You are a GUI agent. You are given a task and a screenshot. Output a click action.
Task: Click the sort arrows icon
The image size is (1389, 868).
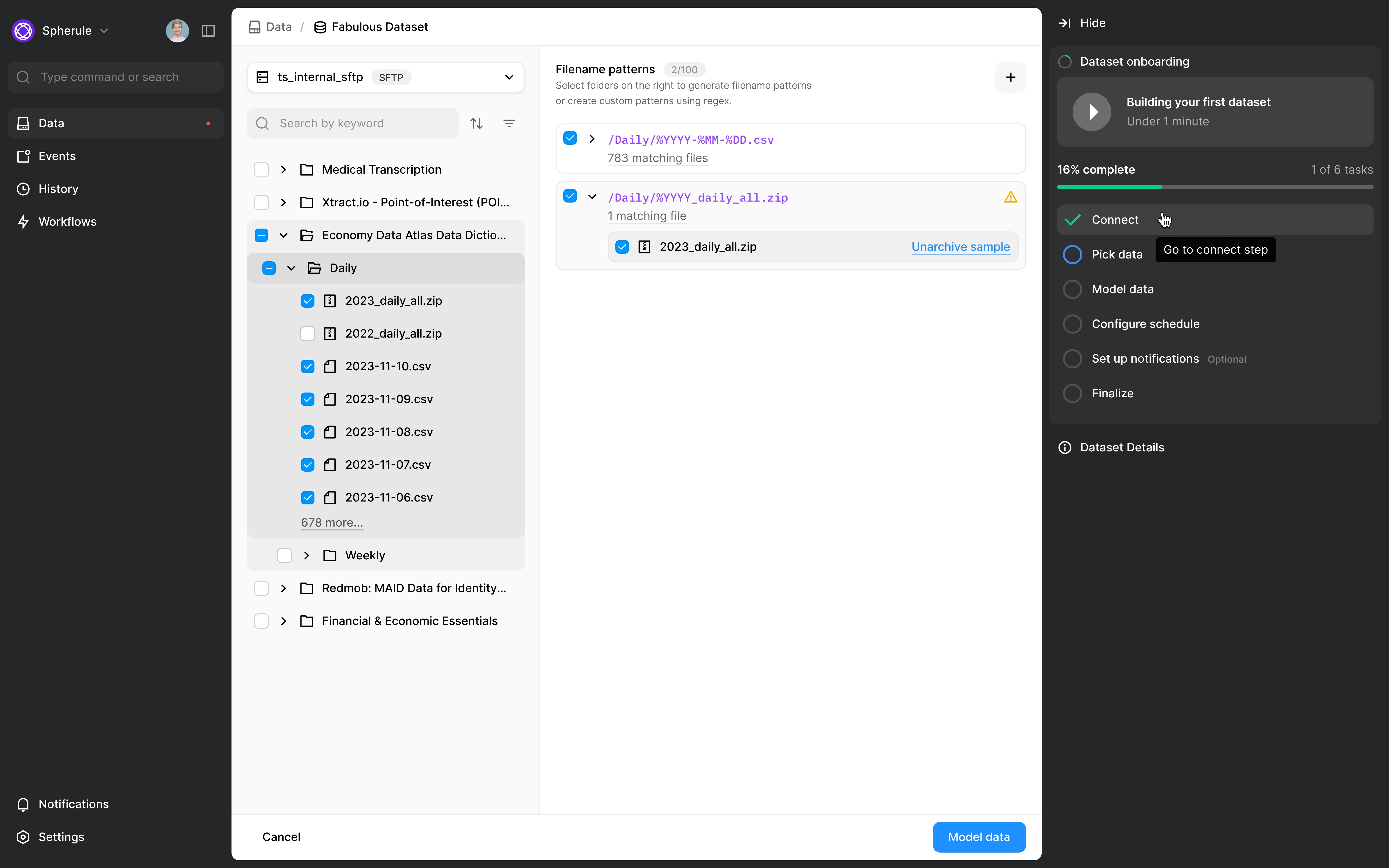(x=477, y=123)
